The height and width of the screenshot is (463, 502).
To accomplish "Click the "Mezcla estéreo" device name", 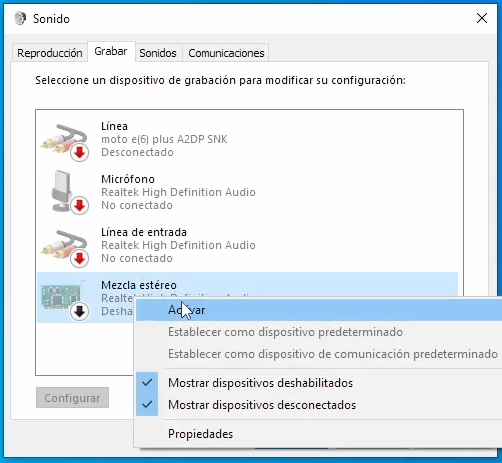I will click(x=139, y=285).
